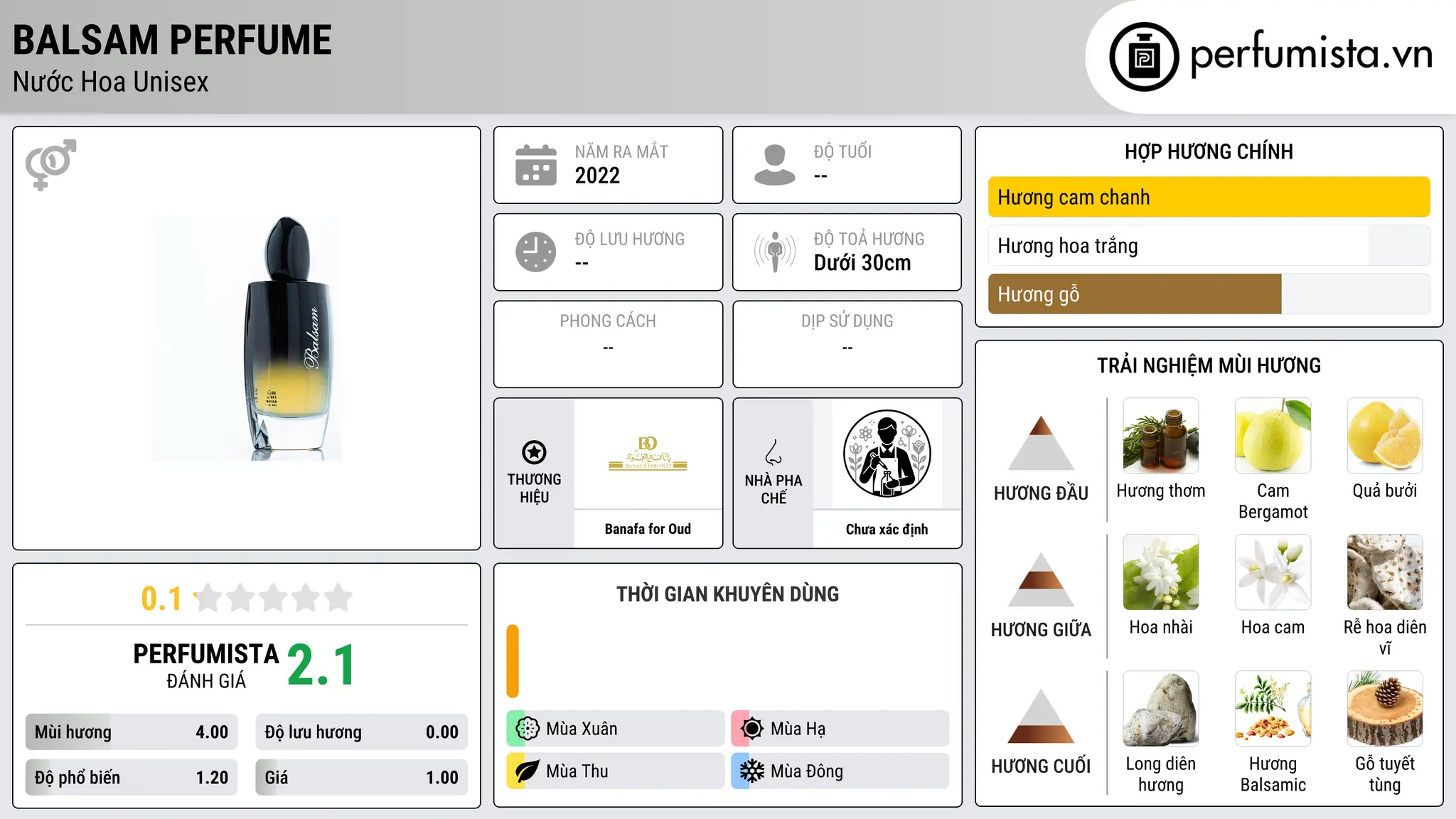Click the Banafa for Oud brand name
This screenshot has width=1456, height=819.
point(648,529)
